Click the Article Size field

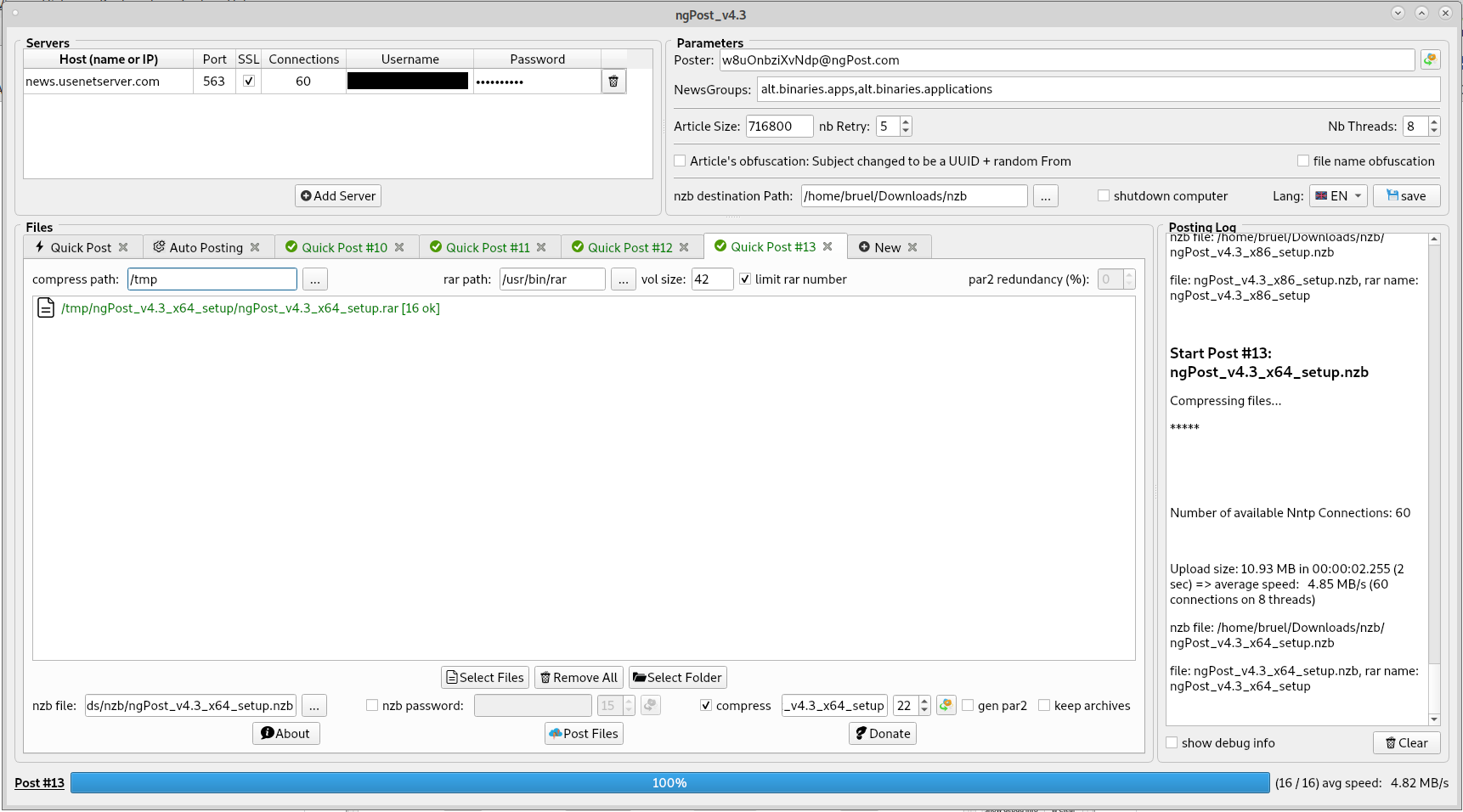pyautogui.click(x=779, y=126)
